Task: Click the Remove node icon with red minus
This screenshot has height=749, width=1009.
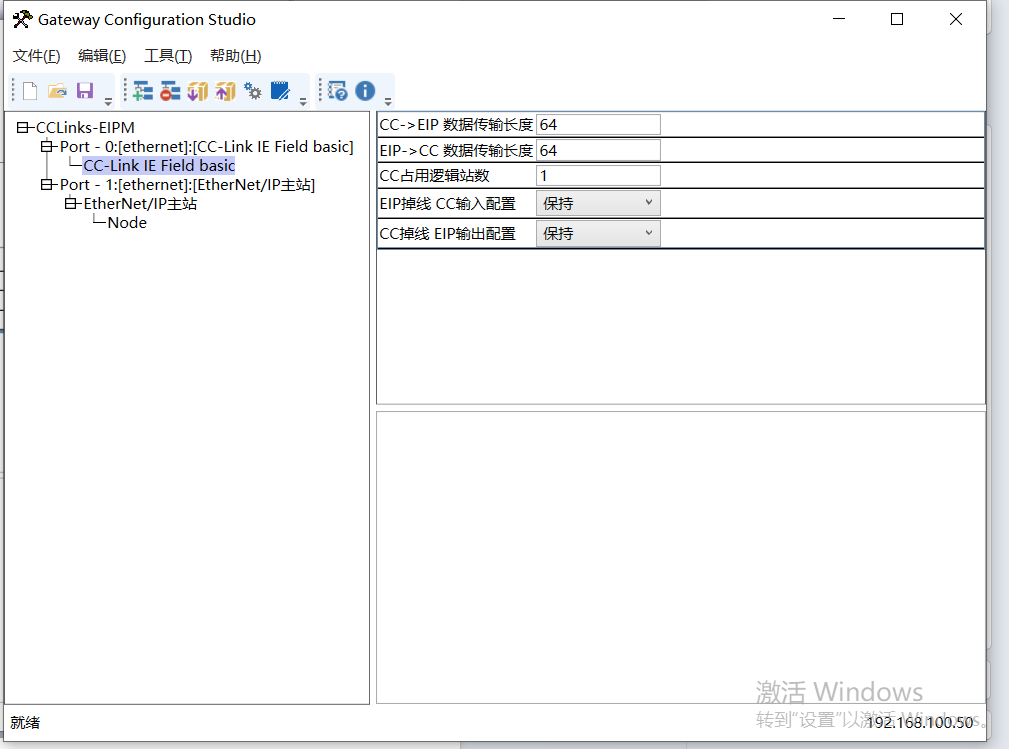Action: [170, 91]
